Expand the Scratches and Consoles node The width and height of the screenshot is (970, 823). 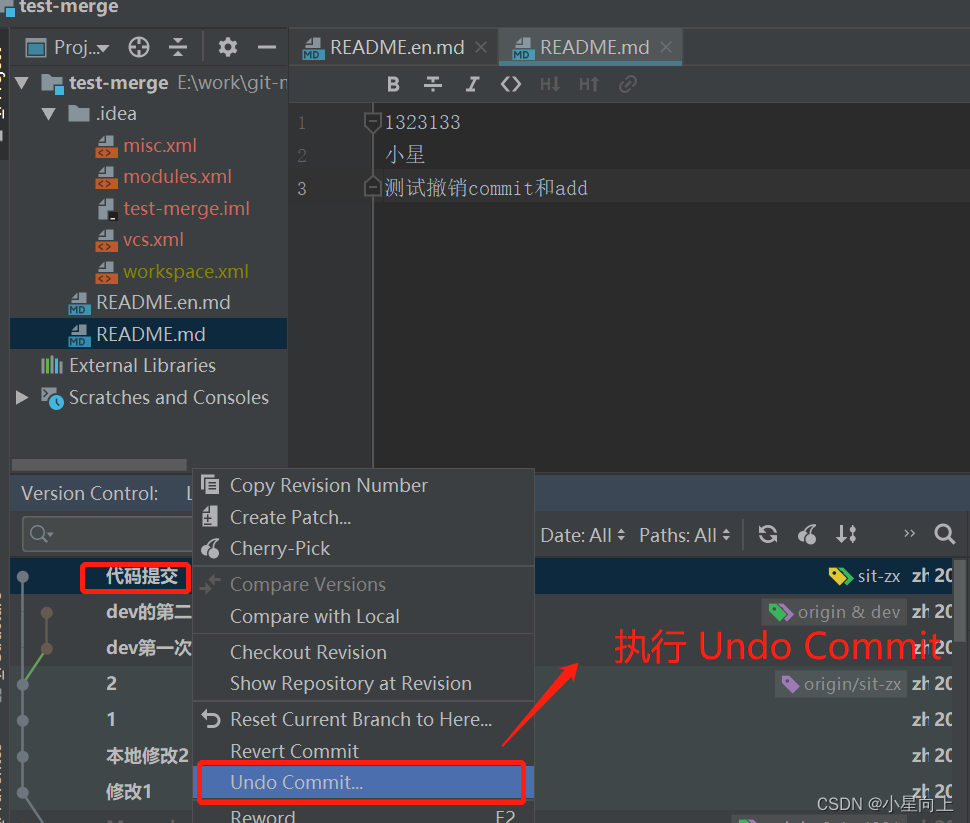click(x=22, y=397)
